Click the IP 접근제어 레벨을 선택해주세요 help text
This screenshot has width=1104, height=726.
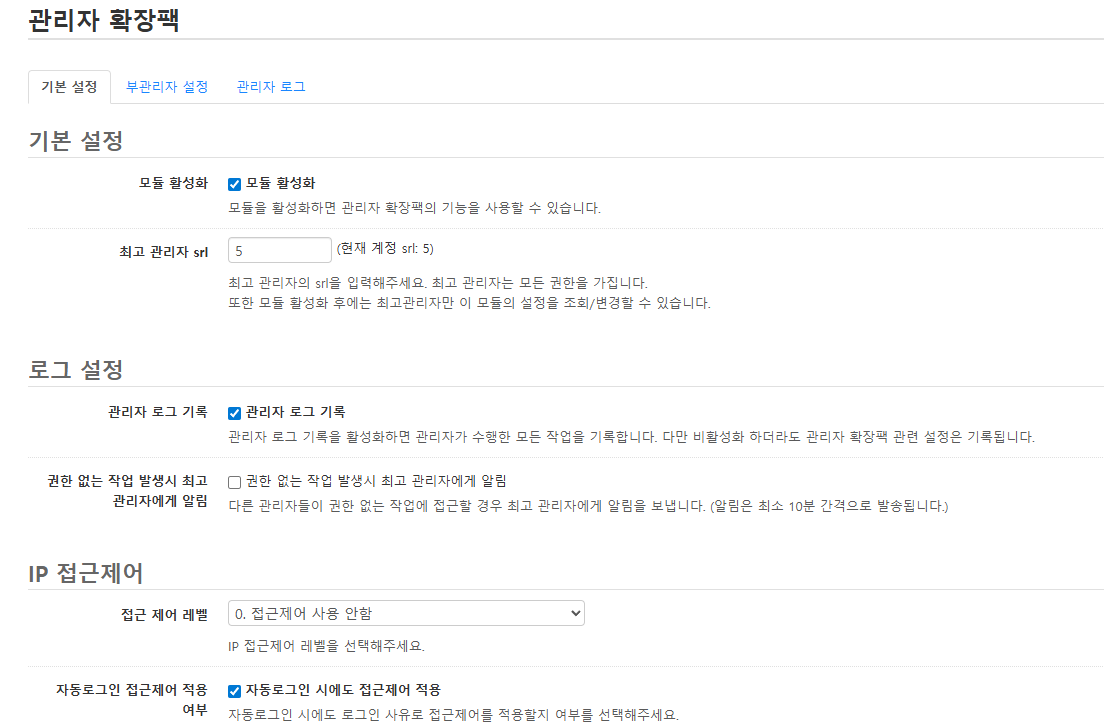coord(326,646)
